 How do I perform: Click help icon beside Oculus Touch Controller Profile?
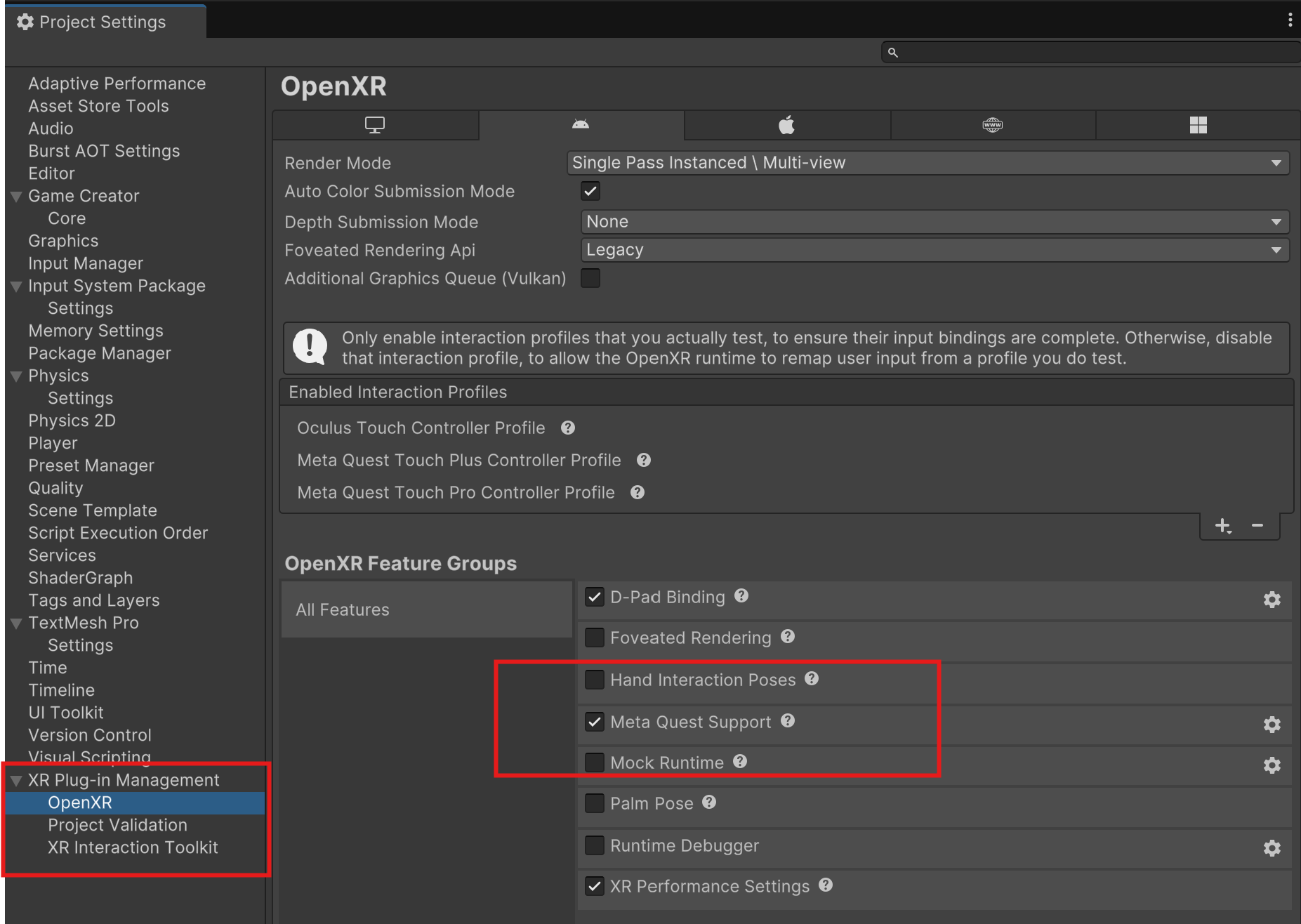pyautogui.click(x=568, y=428)
